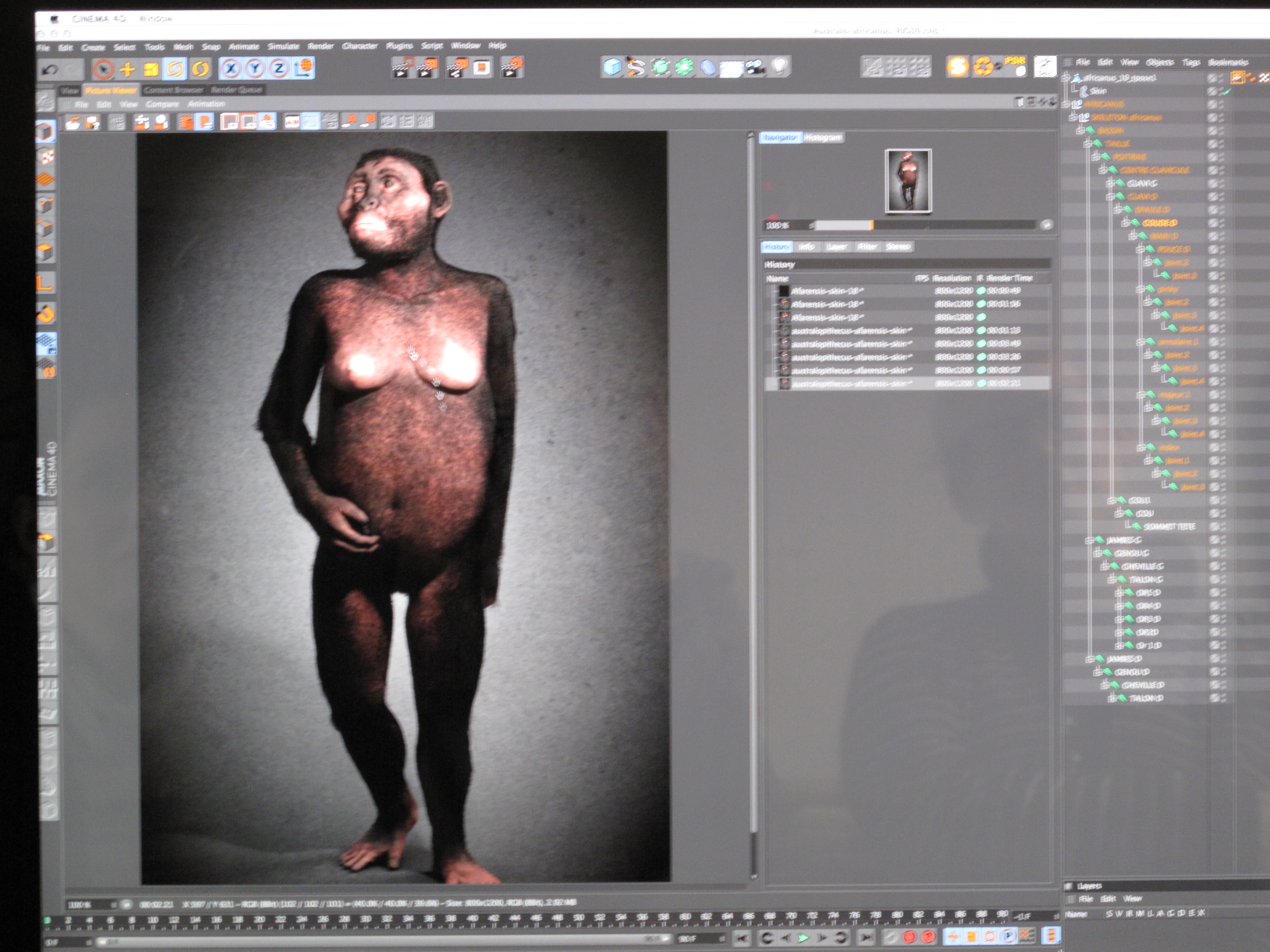The width and height of the screenshot is (1270, 952).
Task: Play the animation forward
Action: (803, 938)
